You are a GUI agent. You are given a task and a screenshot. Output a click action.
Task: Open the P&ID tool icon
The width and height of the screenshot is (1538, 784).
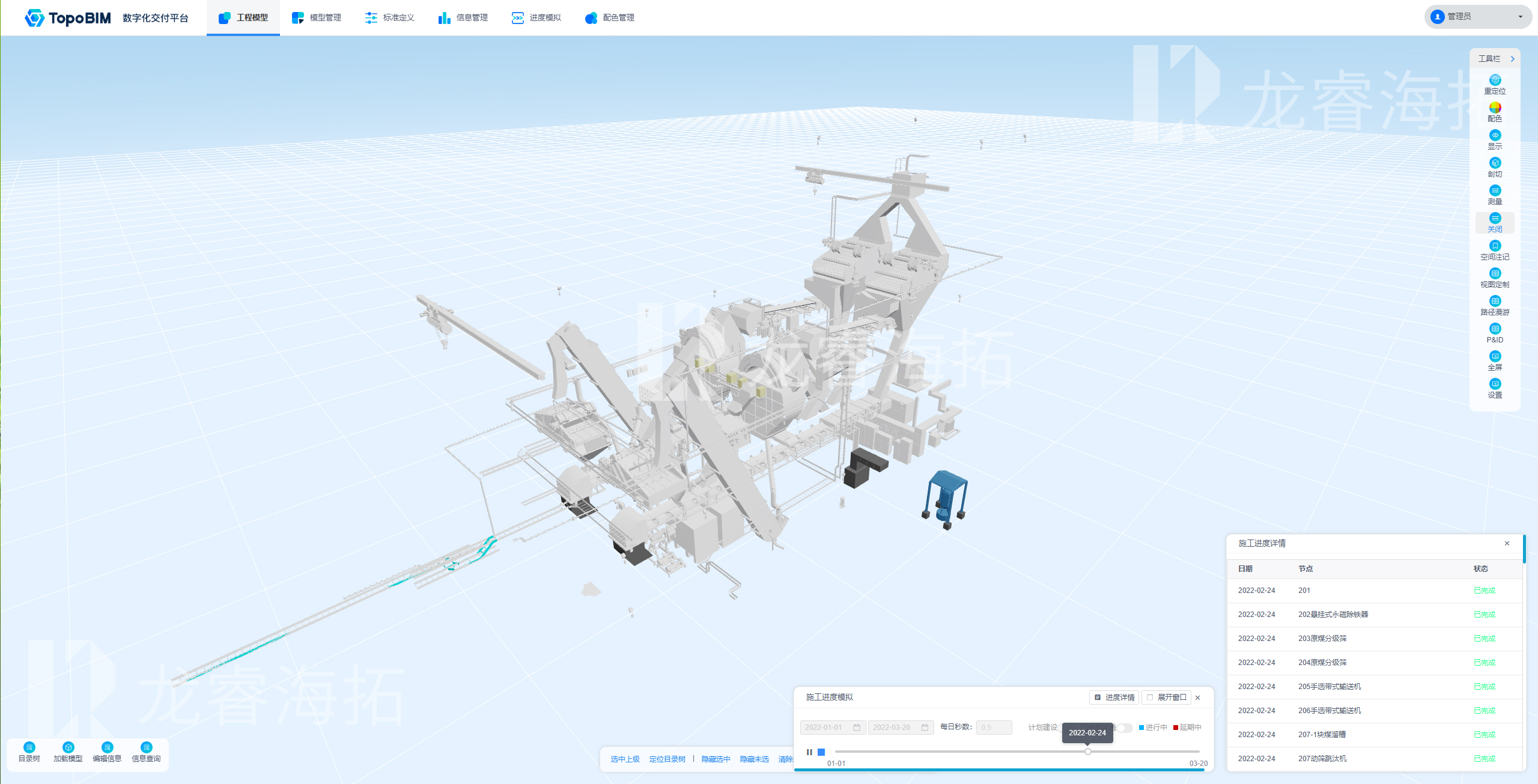coord(1495,329)
